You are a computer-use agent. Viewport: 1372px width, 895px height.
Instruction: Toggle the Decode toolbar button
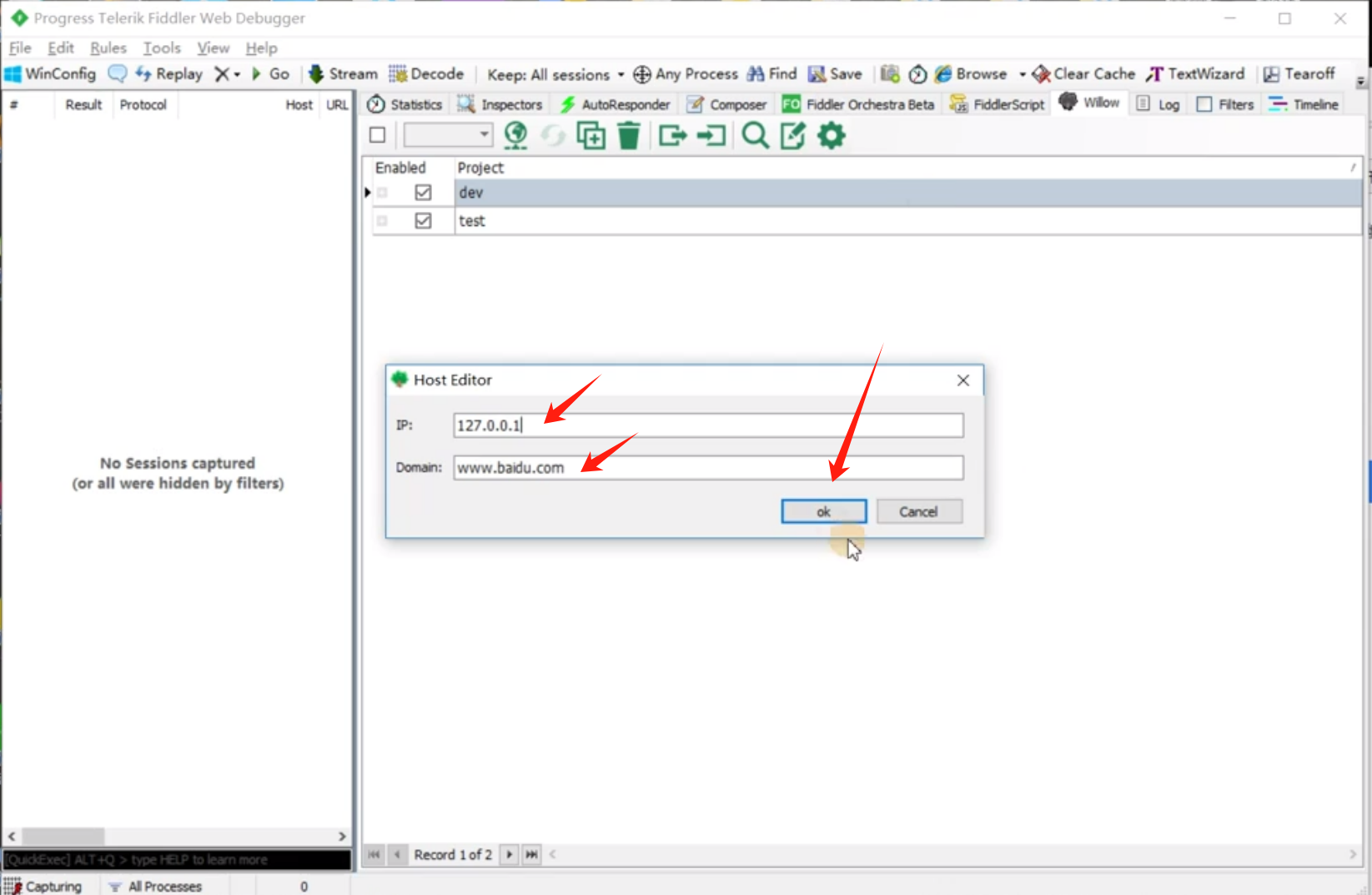(426, 74)
